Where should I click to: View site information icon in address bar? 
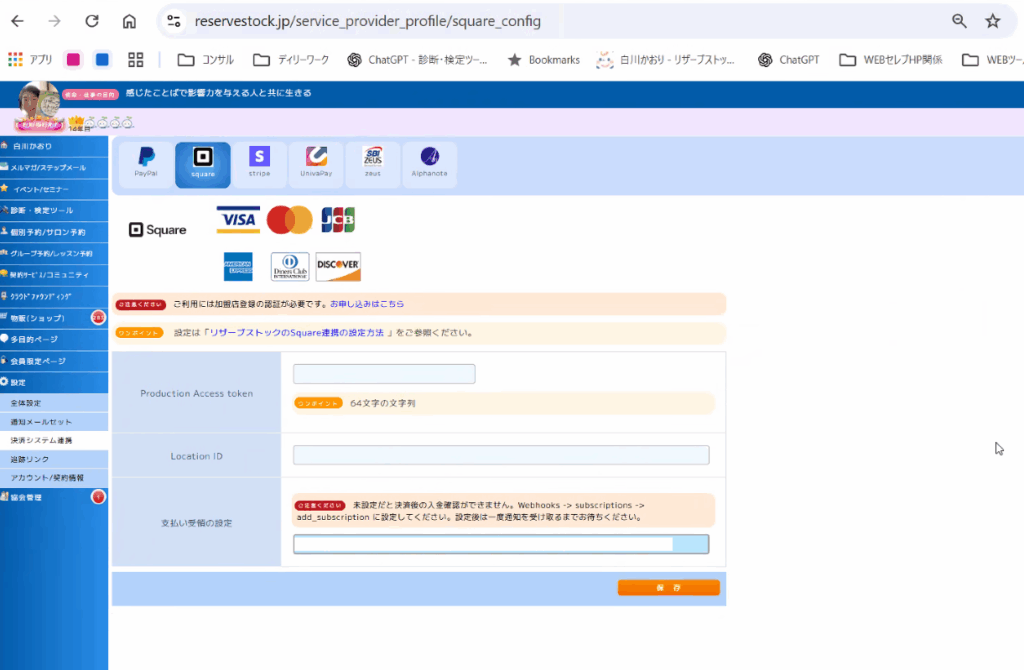[x=174, y=21]
